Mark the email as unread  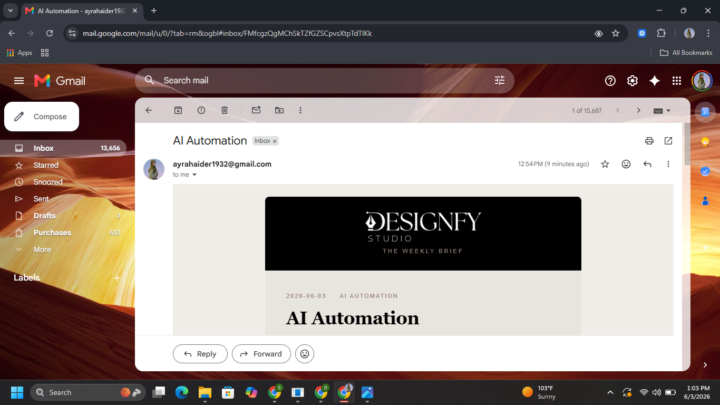coord(256,110)
